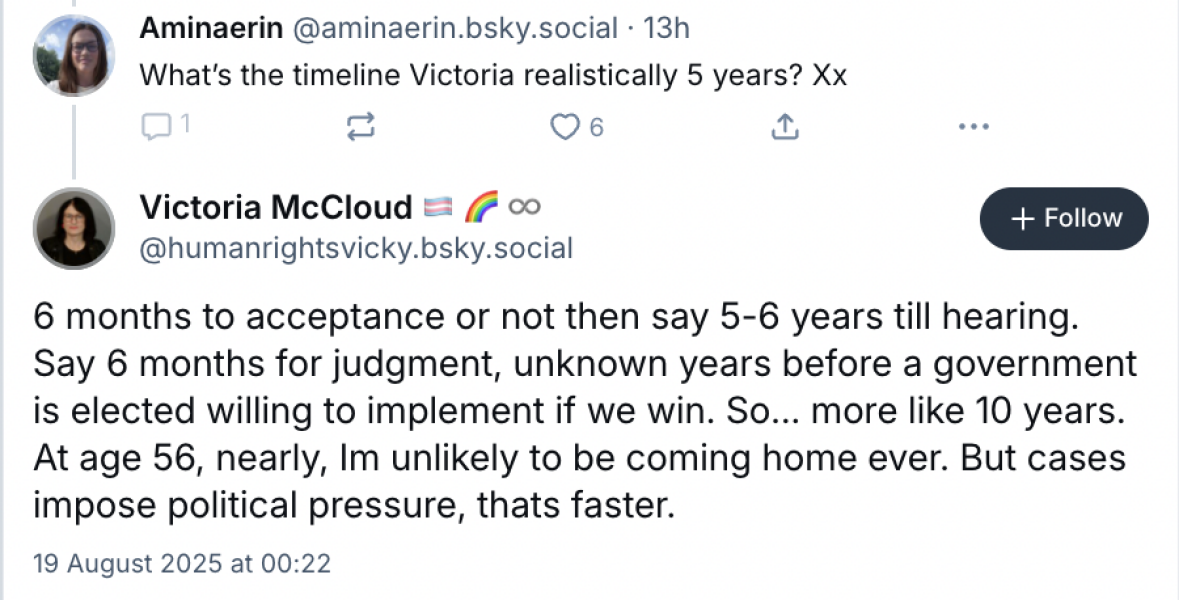The image size is (1179, 600).
Task: Visit the @aminaerin.bsky.social handle link
Action: 454,28
